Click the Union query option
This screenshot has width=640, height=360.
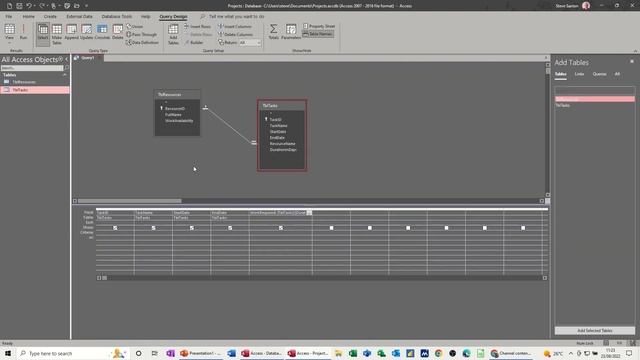(135, 26)
